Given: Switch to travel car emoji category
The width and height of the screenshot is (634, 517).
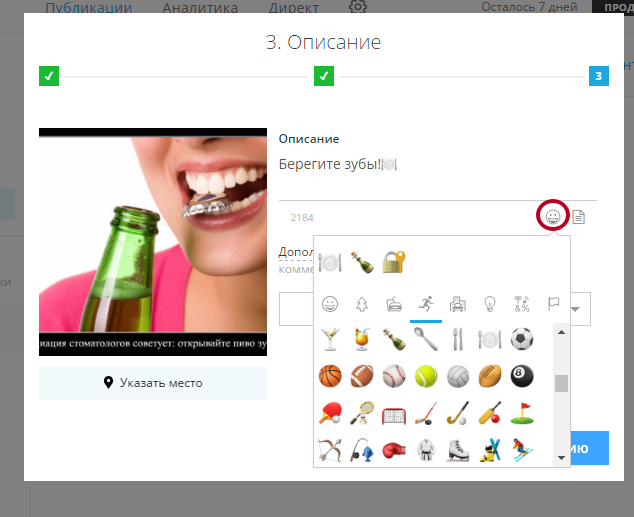Looking at the screenshot, I should click(x=458, y=304).
